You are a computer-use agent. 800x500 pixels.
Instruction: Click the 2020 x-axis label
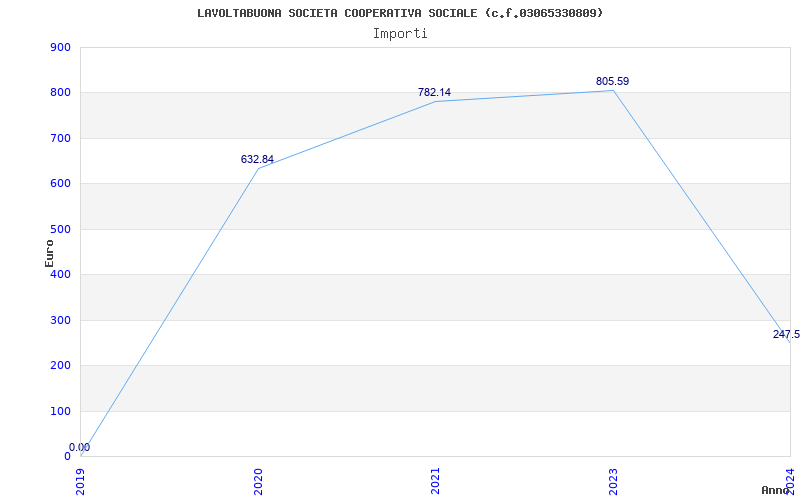(258, 481)
